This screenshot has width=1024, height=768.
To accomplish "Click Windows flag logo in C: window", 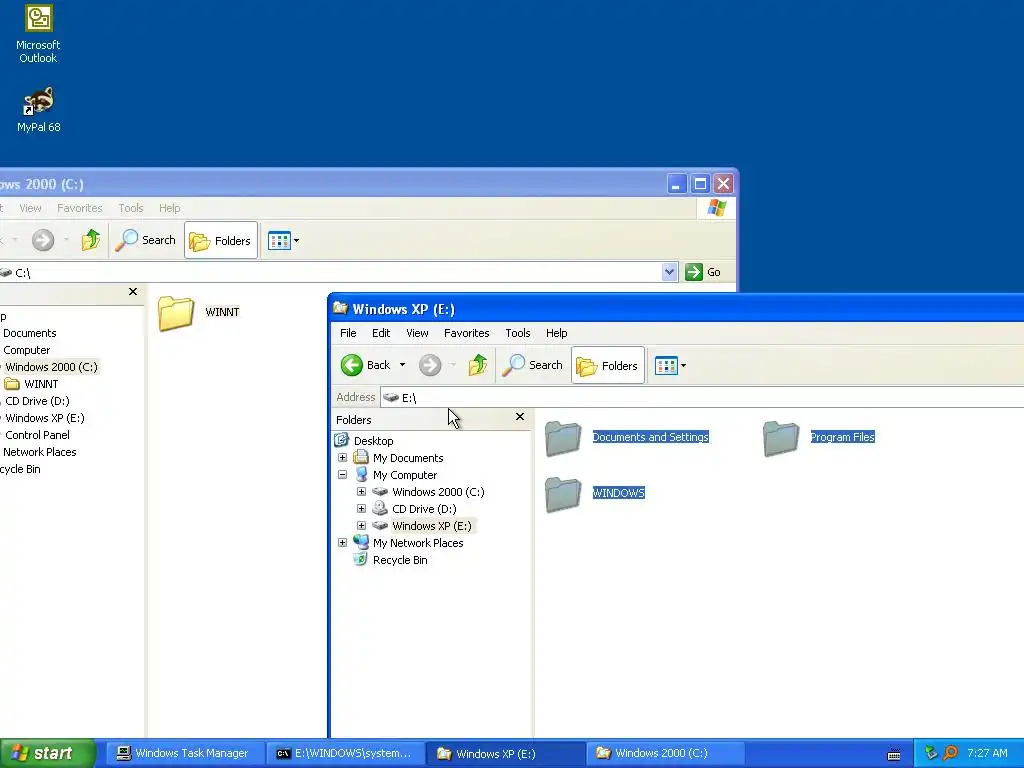I will click(716, 208).
